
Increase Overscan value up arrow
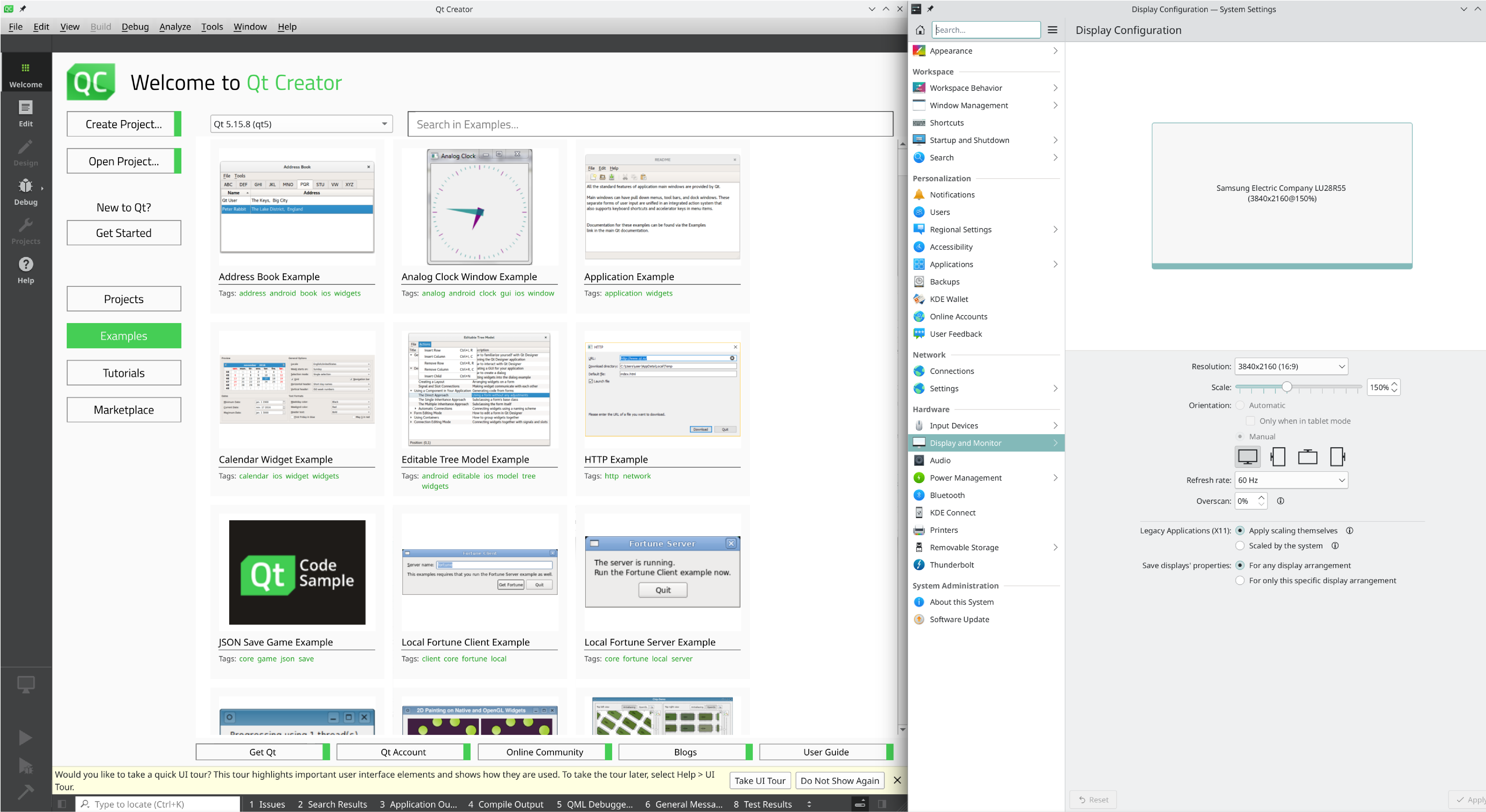pos(1262,497)
